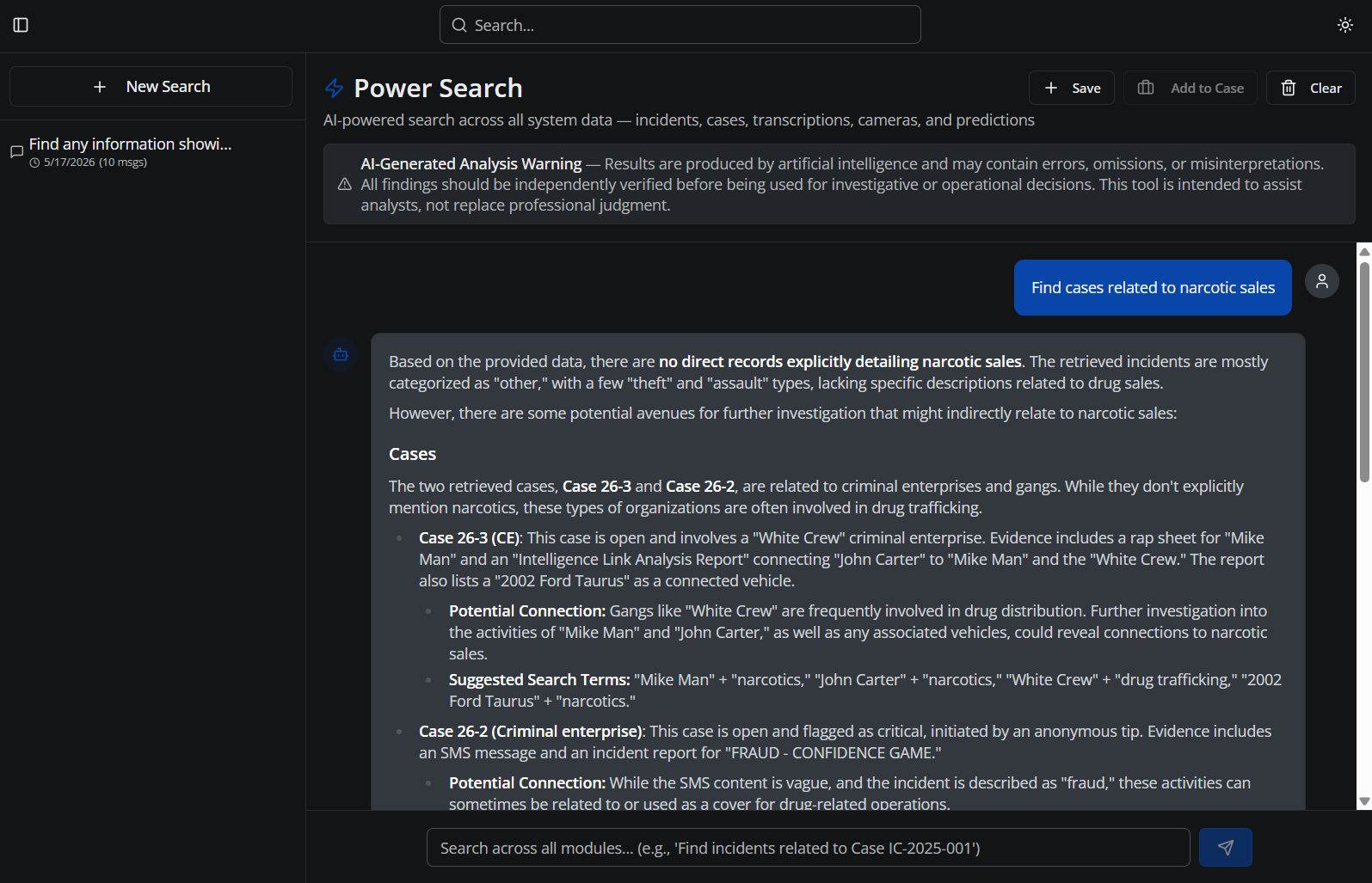
Task: Click the user avatar icon
Action: (x=1322, y=281)
